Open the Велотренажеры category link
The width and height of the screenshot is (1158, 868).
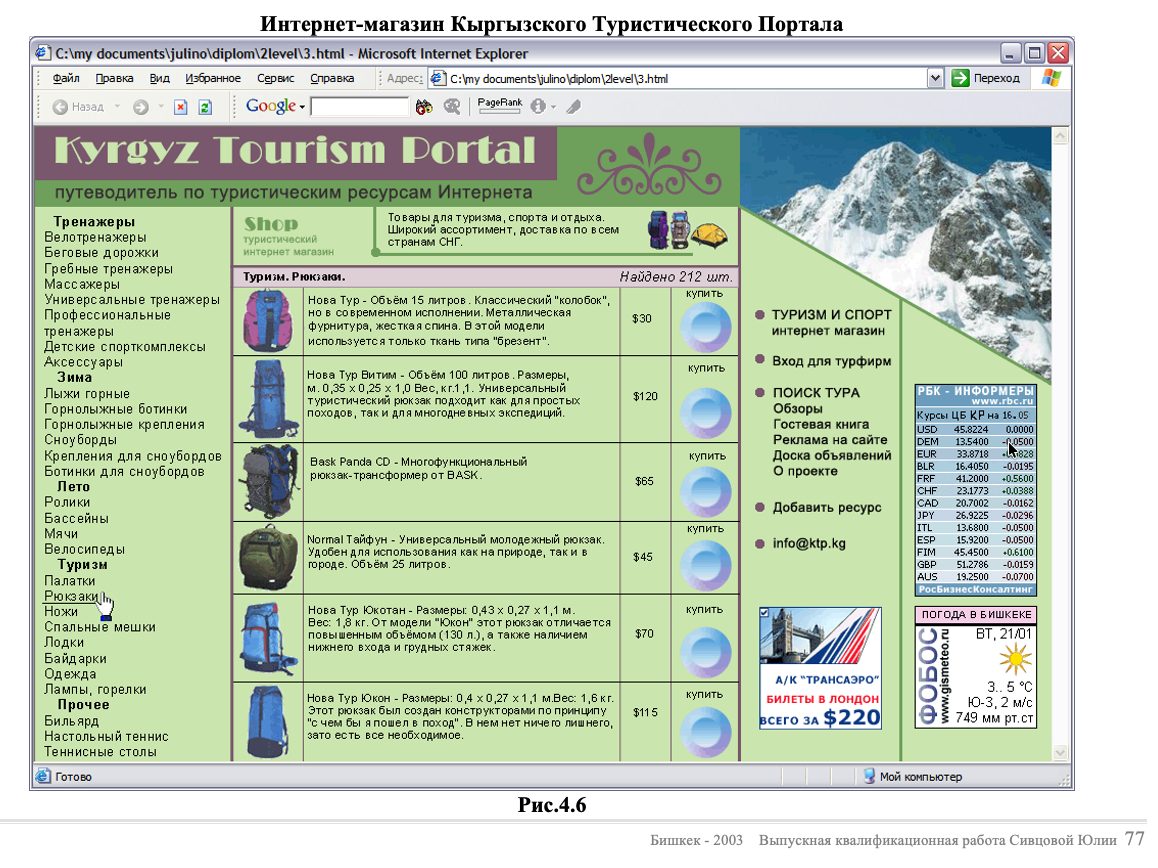point(95,237)
